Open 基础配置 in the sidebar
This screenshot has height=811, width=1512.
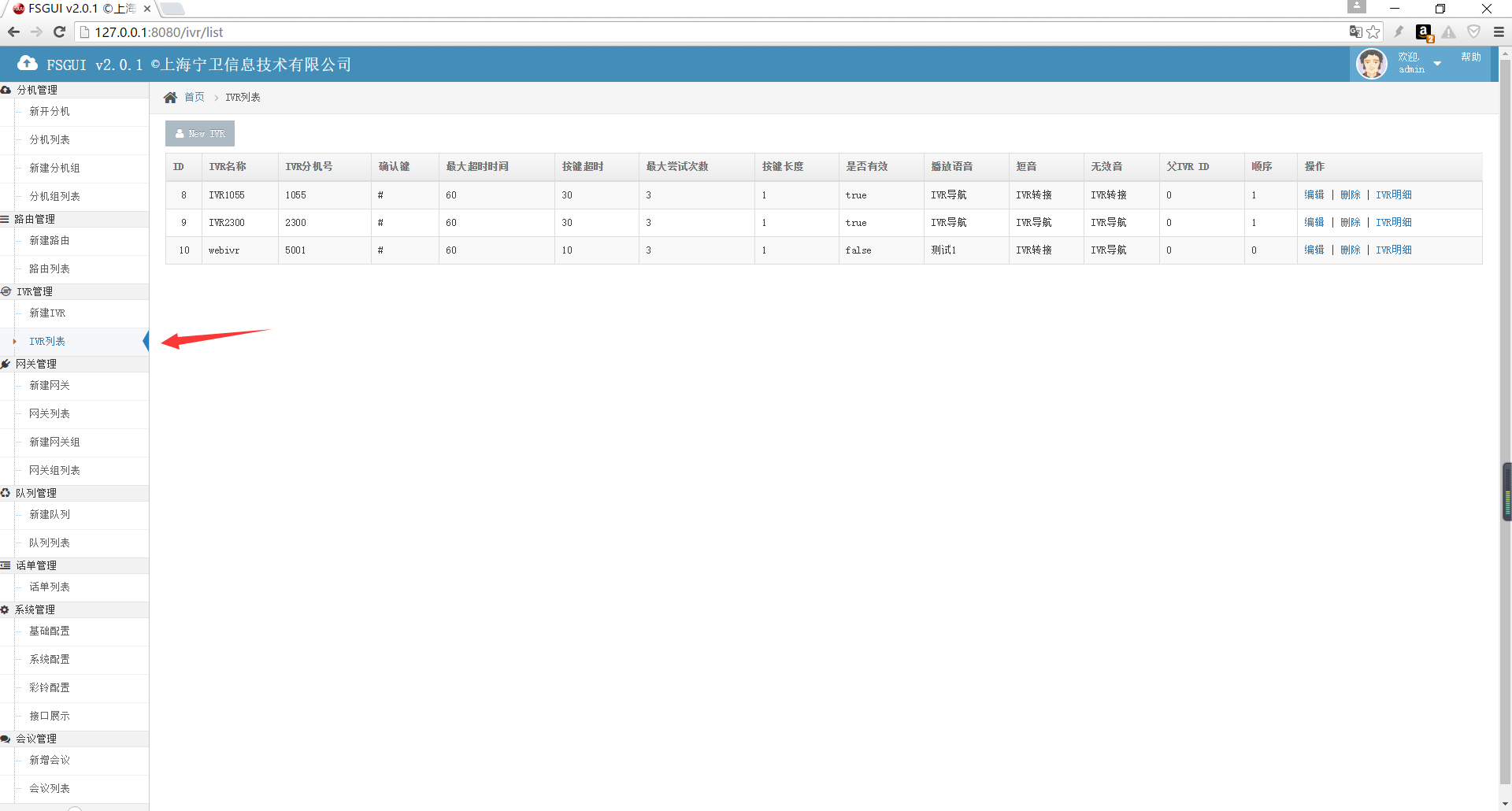coord(50,631)
